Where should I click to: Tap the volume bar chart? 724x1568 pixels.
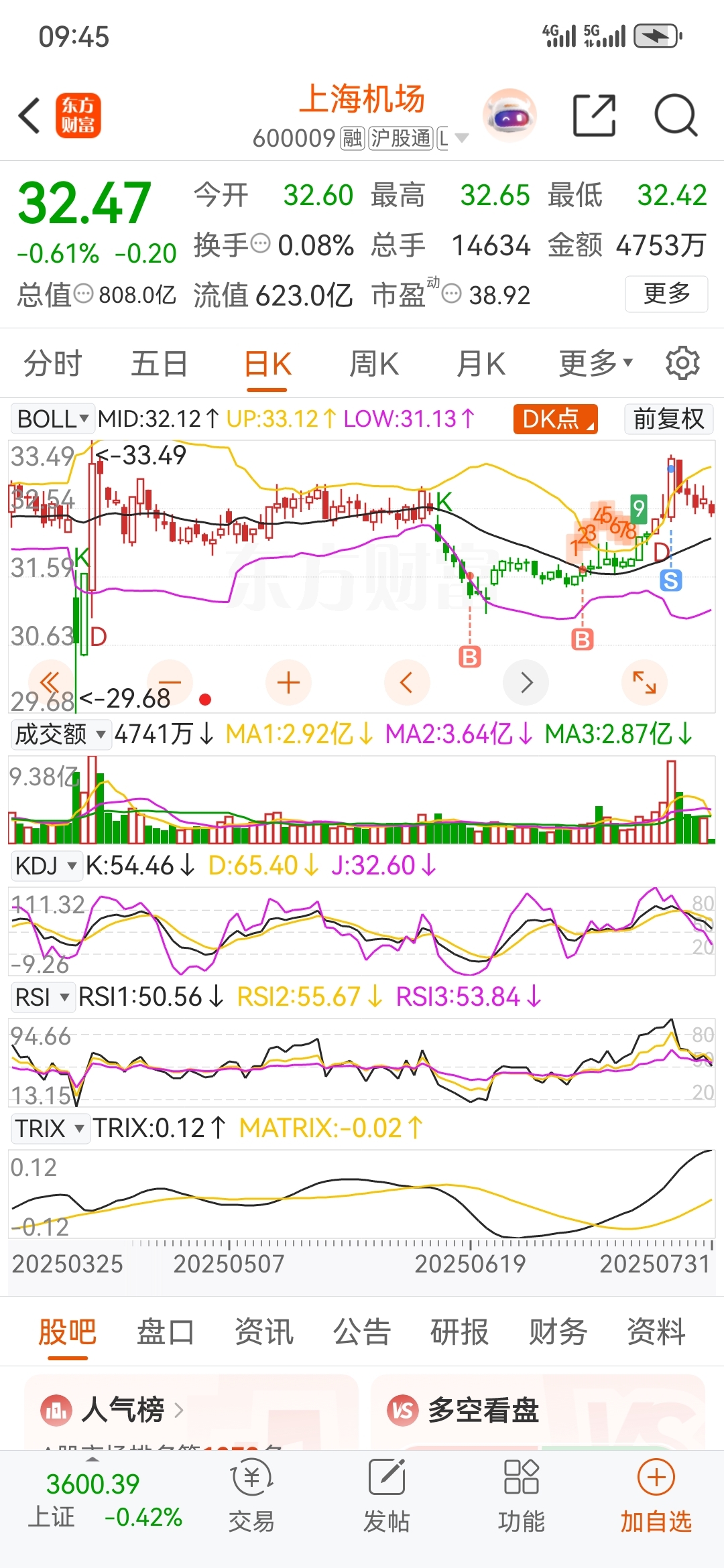point(362,799)
